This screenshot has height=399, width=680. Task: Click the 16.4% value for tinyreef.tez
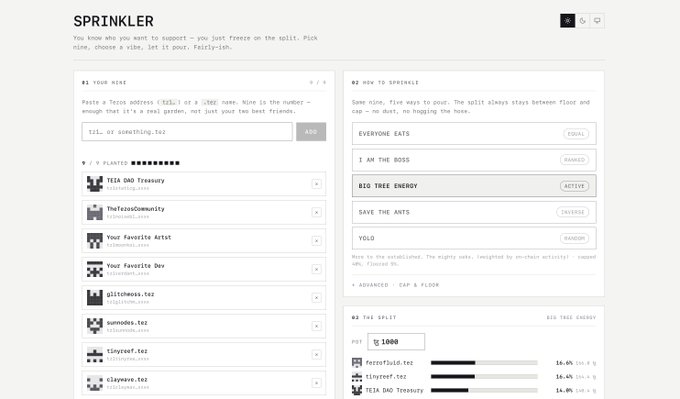[564, 376]
